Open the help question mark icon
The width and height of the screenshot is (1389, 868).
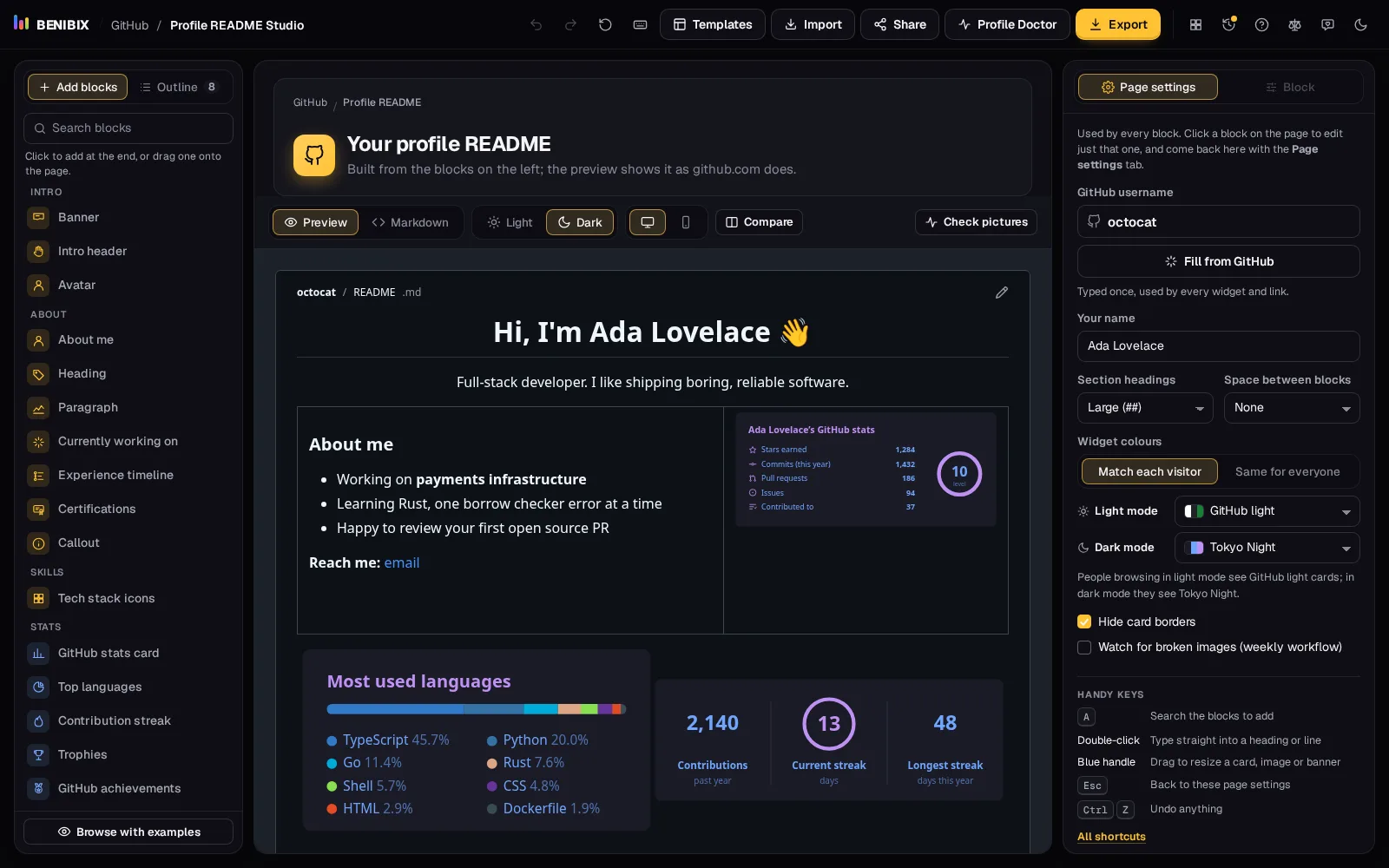point(1261,24)
